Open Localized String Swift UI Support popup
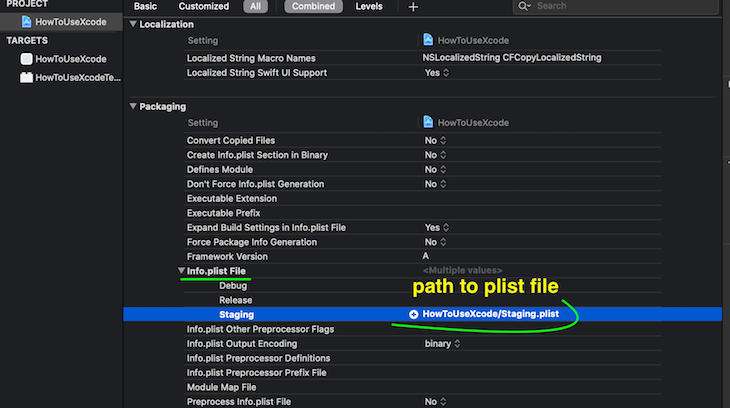The image size is (730, 408). click(x=437, y=73)
